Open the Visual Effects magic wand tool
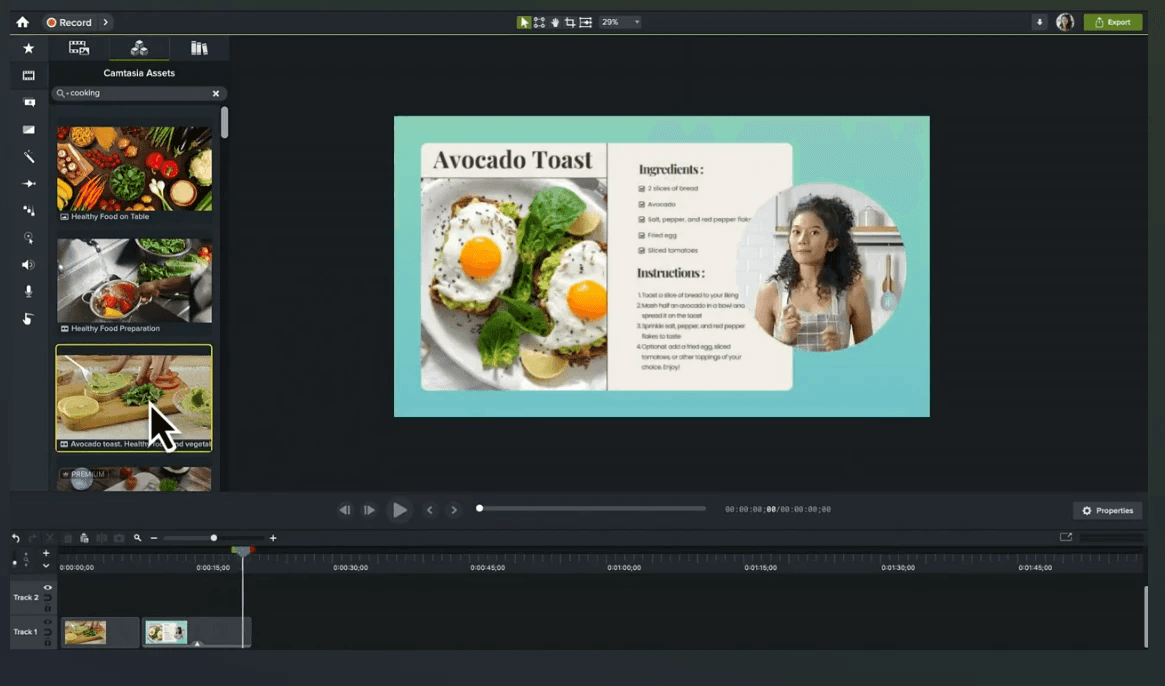 (28, 156)
